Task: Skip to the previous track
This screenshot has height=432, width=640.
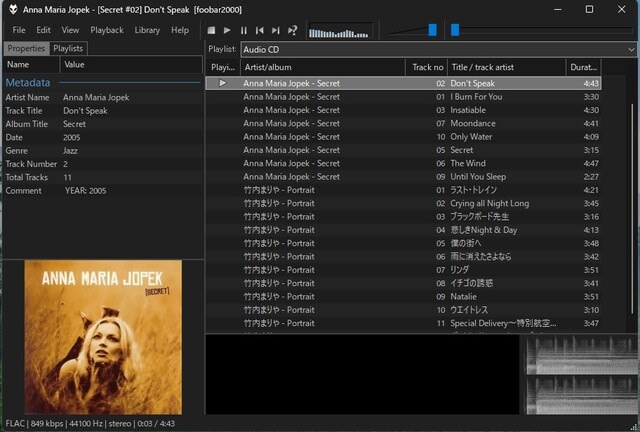Action: (x=260, y=30)
